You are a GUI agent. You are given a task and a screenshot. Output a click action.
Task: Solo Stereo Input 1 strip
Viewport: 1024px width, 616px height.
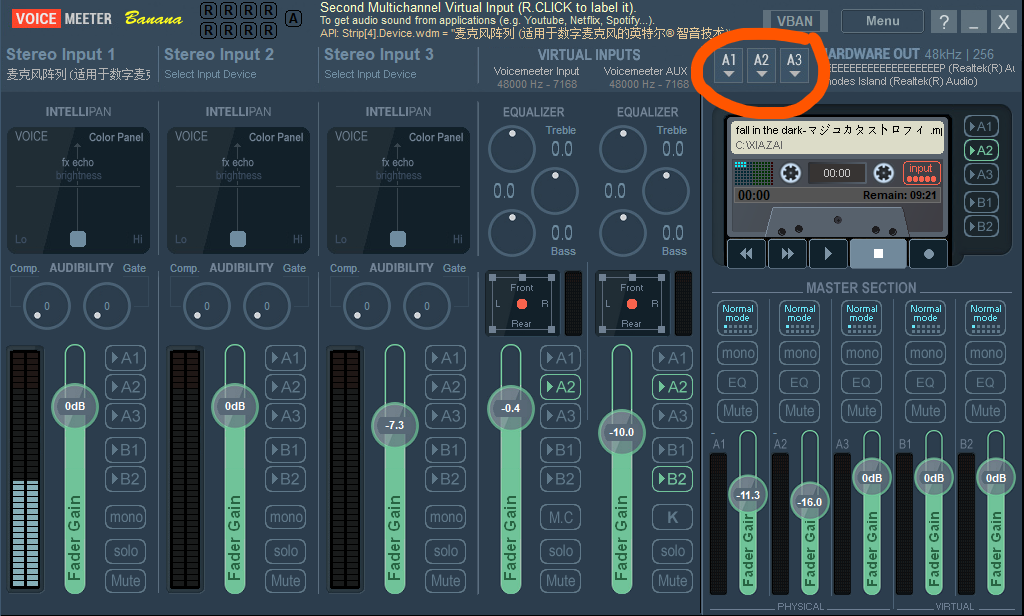pos(125,551)
